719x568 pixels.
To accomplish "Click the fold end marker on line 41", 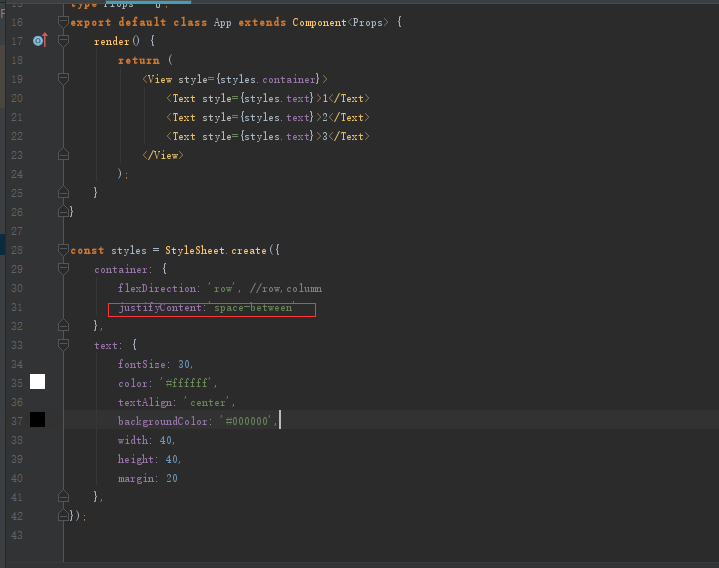I will tap(64, 497).
